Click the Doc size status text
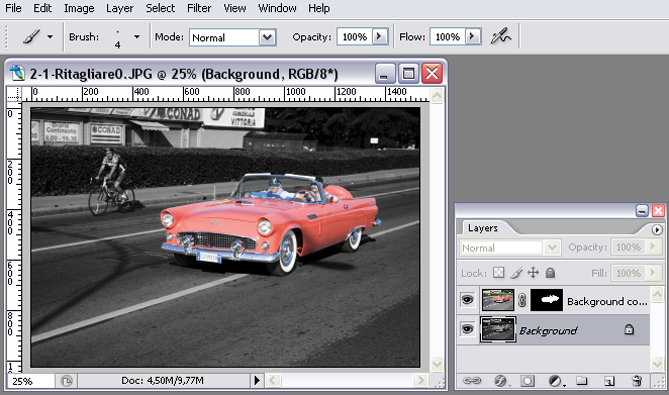Image resolution: width=669 pixels, height=395 pixels. (162, 380)
